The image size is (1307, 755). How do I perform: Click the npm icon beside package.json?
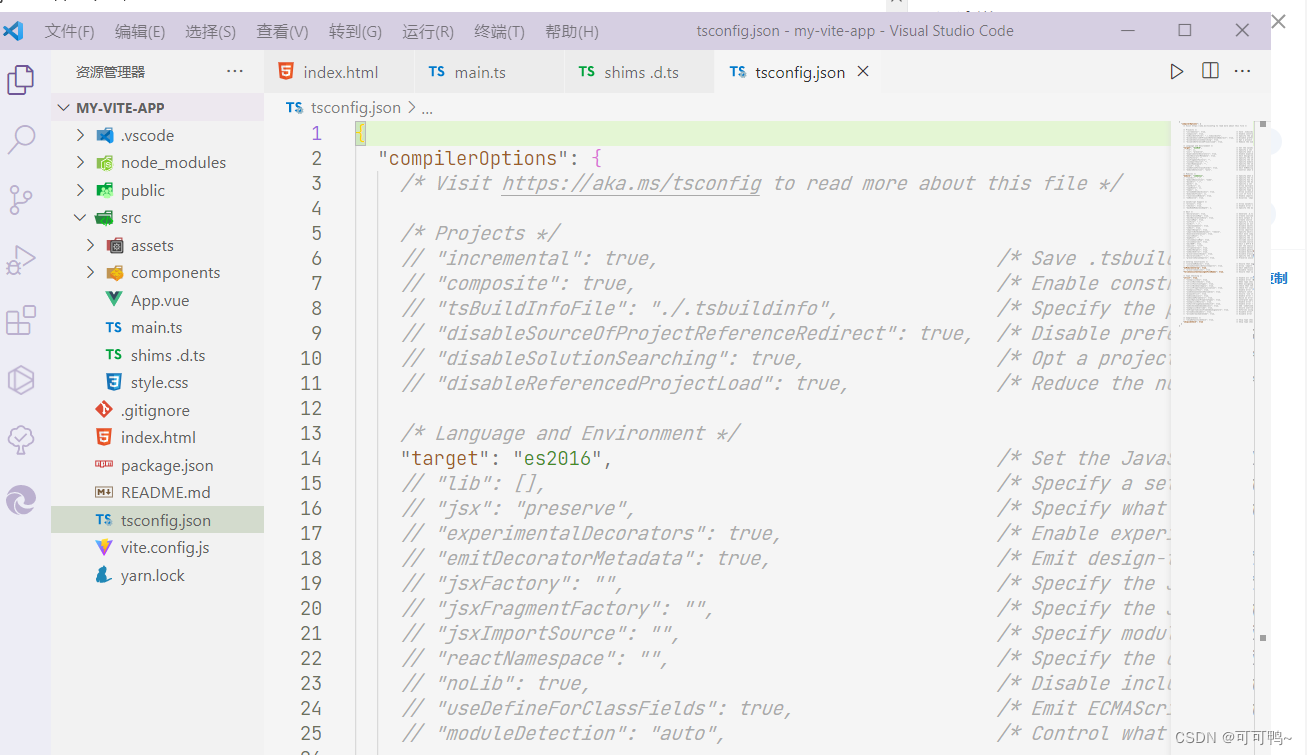tap(104, 465)
